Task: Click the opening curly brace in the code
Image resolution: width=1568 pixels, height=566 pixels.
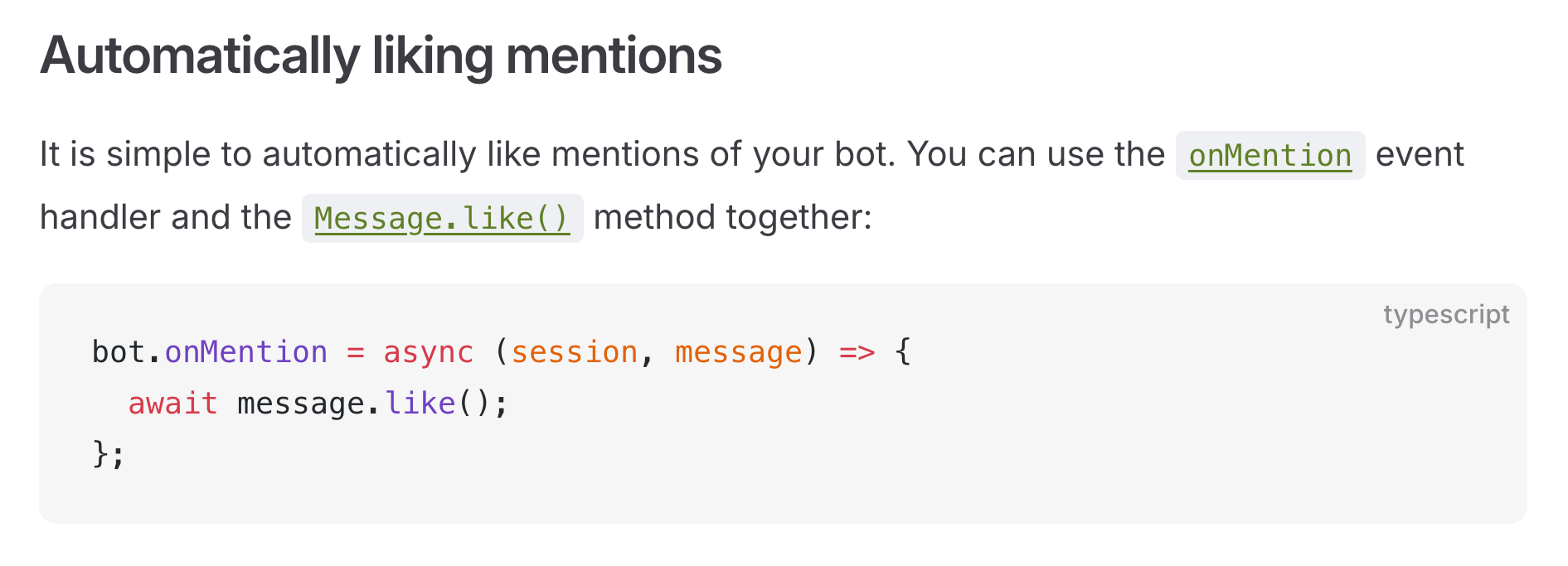Action: tap(903, 353)
